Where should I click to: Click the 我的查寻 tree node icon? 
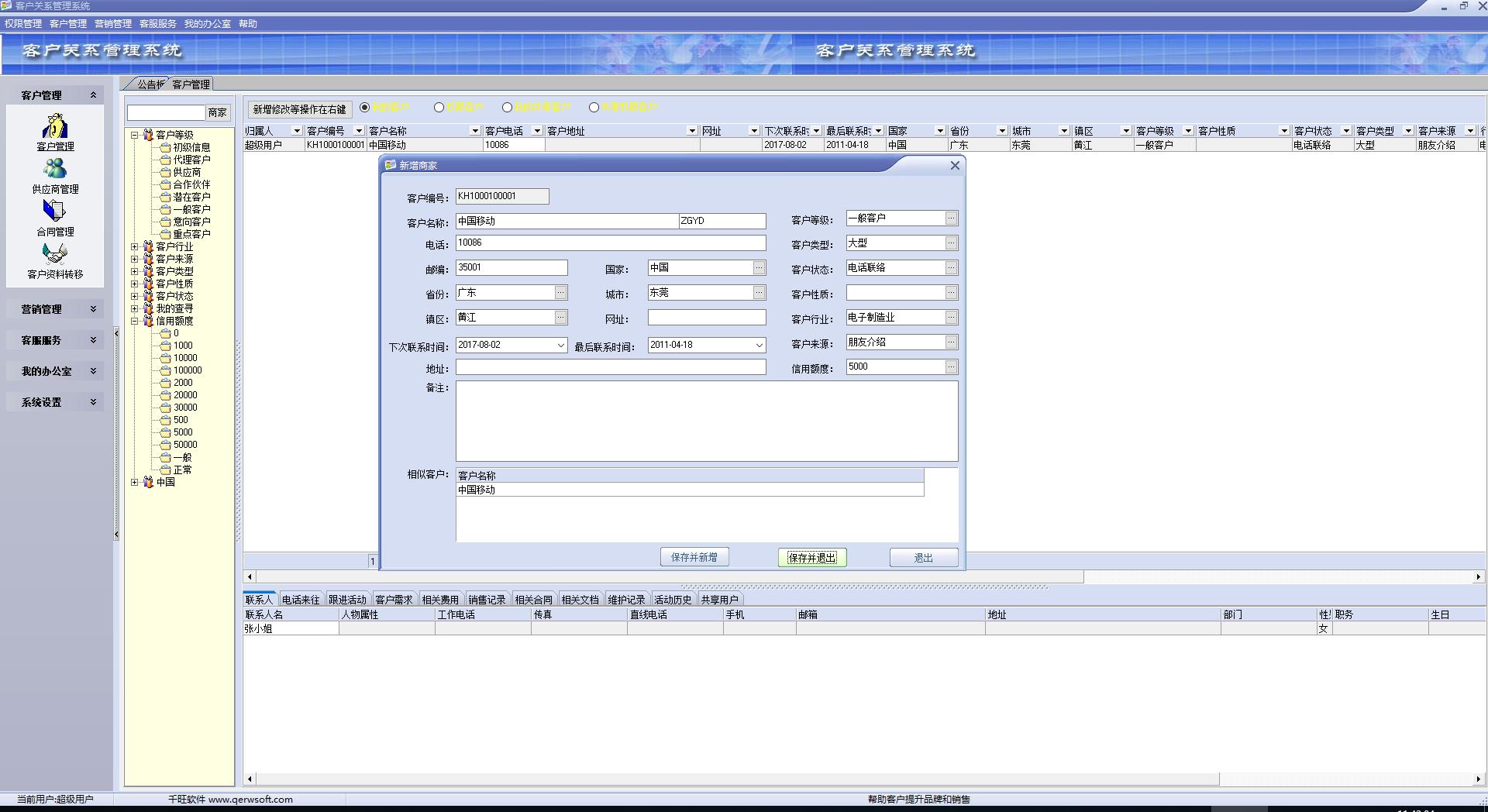[148, 308]
